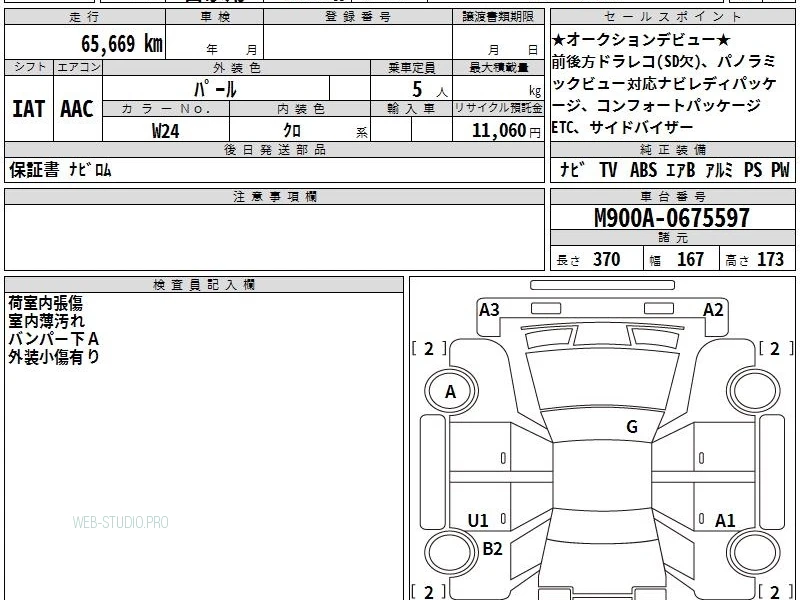Viewport: 800px width, 600px height.
Task: Click the 注意事項欄 header
Action: [275, 197]
